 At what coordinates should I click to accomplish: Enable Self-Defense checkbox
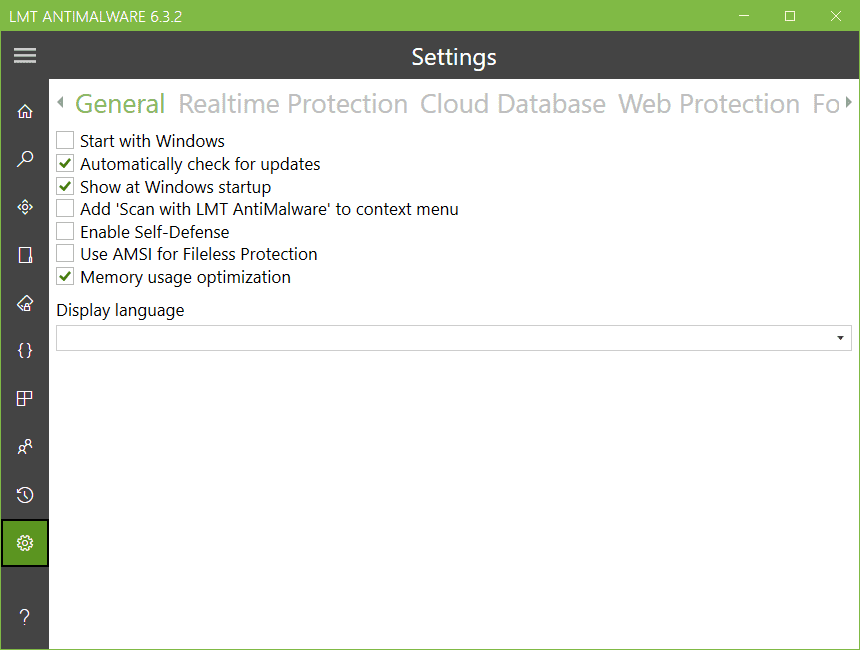(65, 232)
